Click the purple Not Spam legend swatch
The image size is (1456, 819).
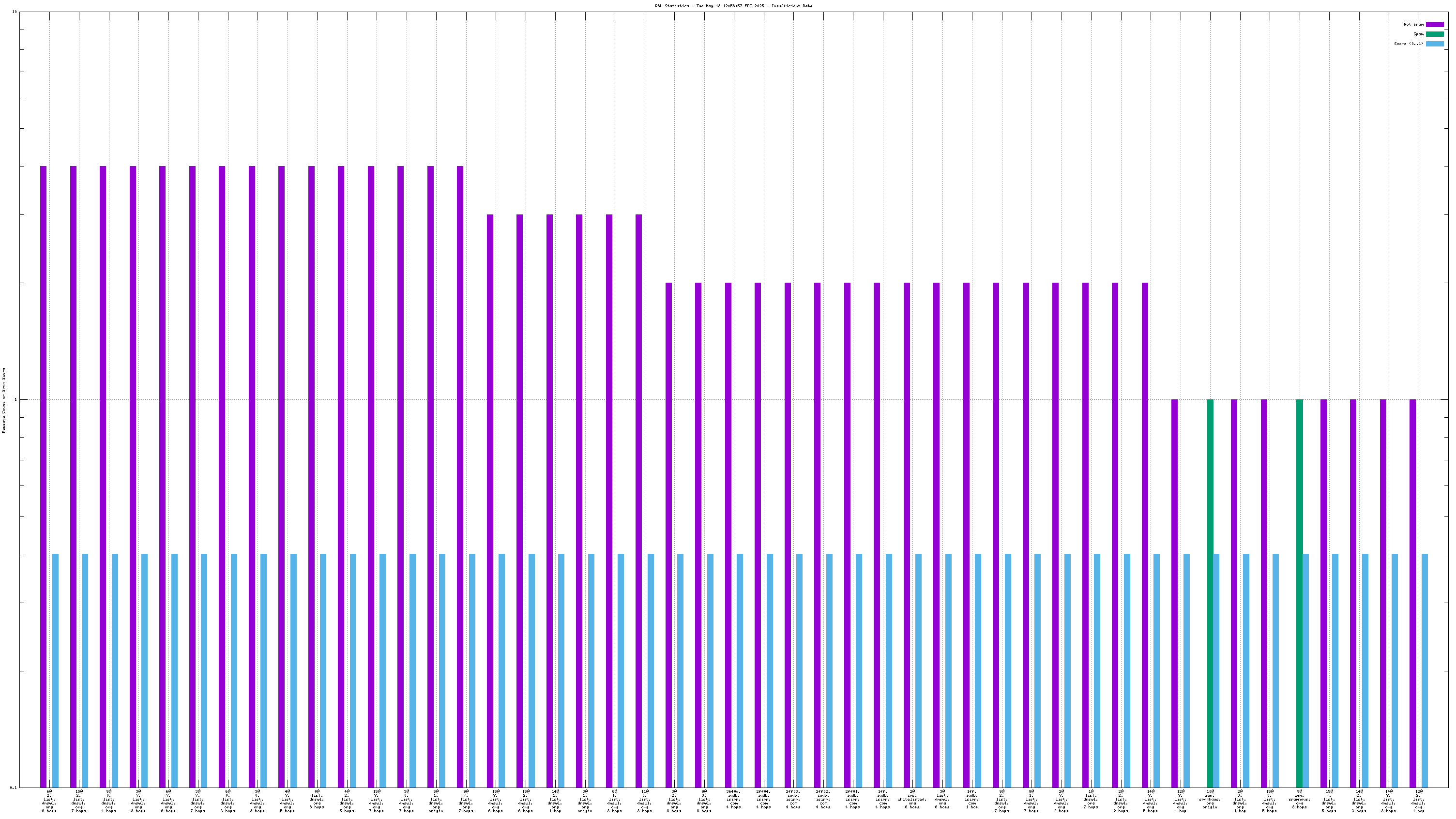1435,24
